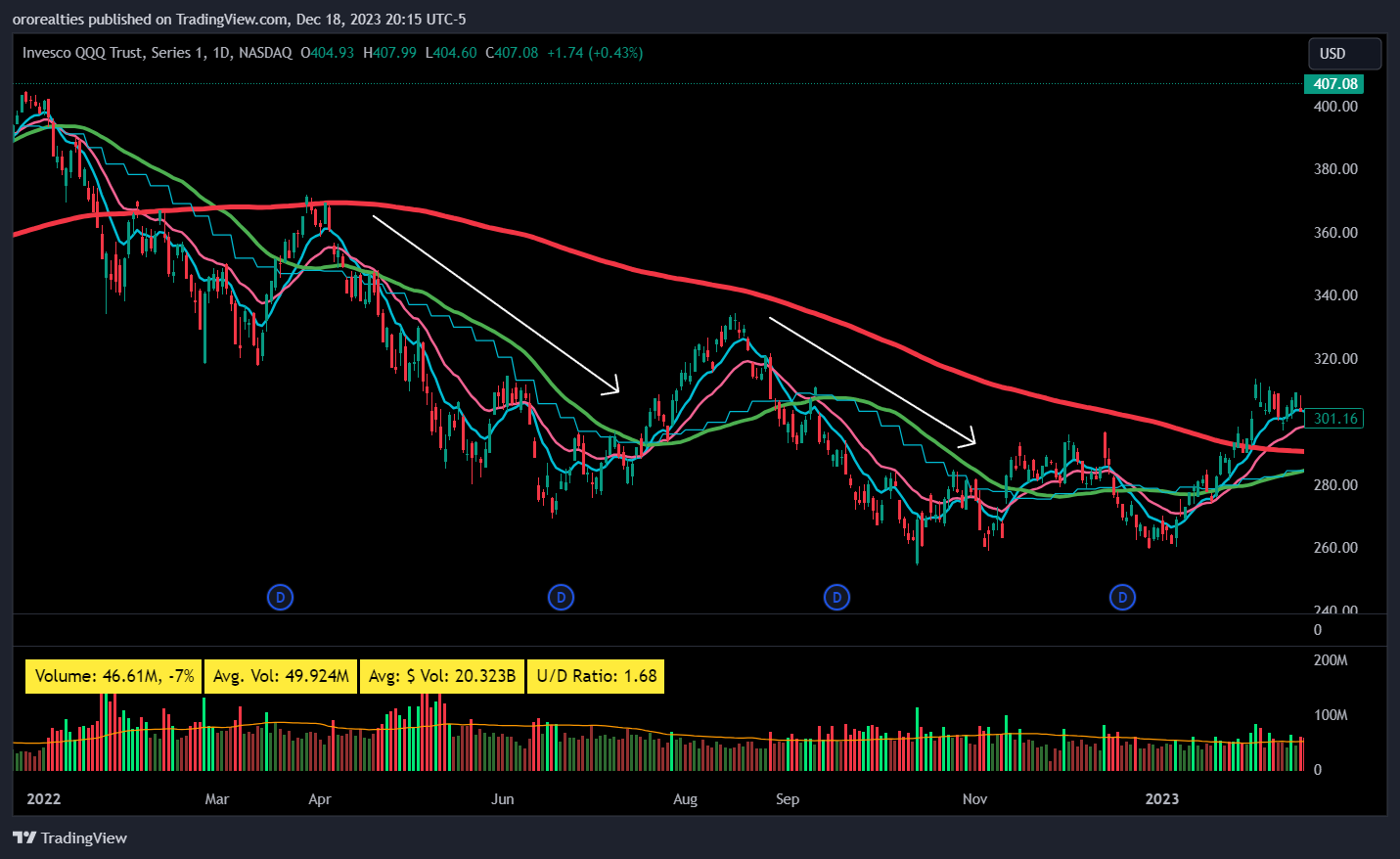Click the TradingView logo at the bottom
Viewport: 1400px width, 859px height.
[70, 837]
